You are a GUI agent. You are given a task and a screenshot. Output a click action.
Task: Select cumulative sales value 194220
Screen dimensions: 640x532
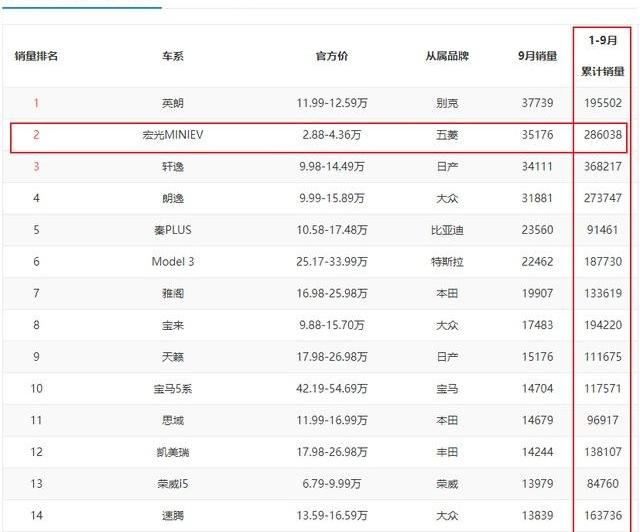tap(603, 325)
